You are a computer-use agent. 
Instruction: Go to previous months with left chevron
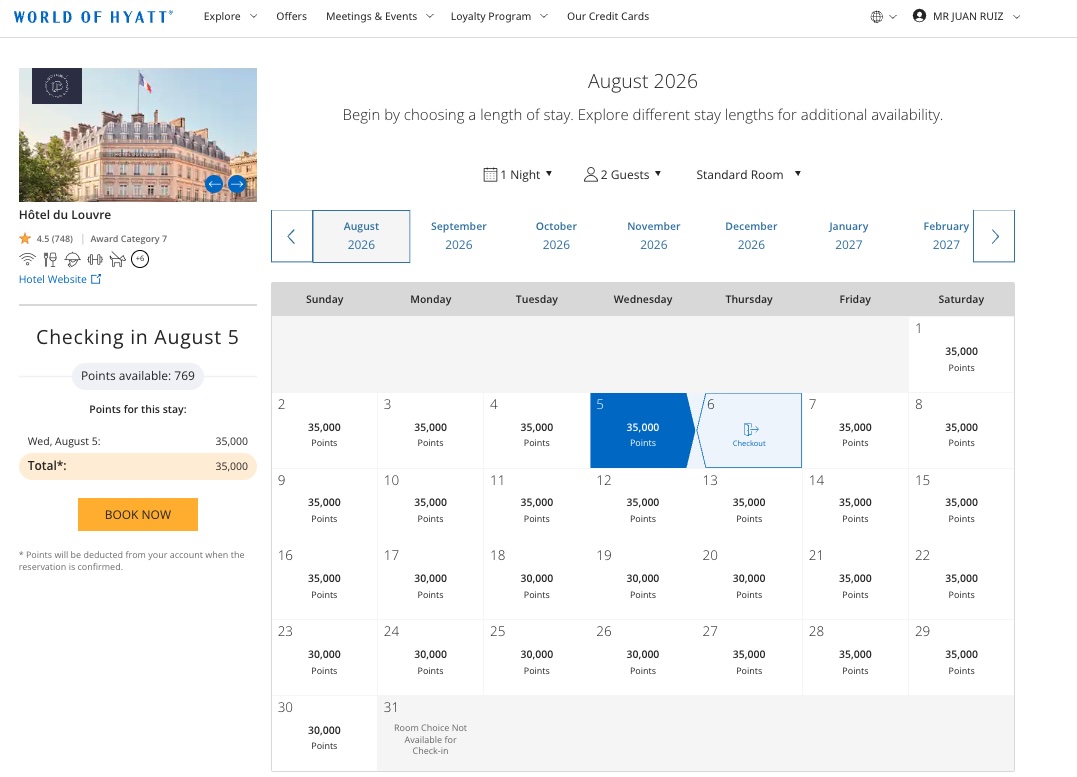[291, 236]
